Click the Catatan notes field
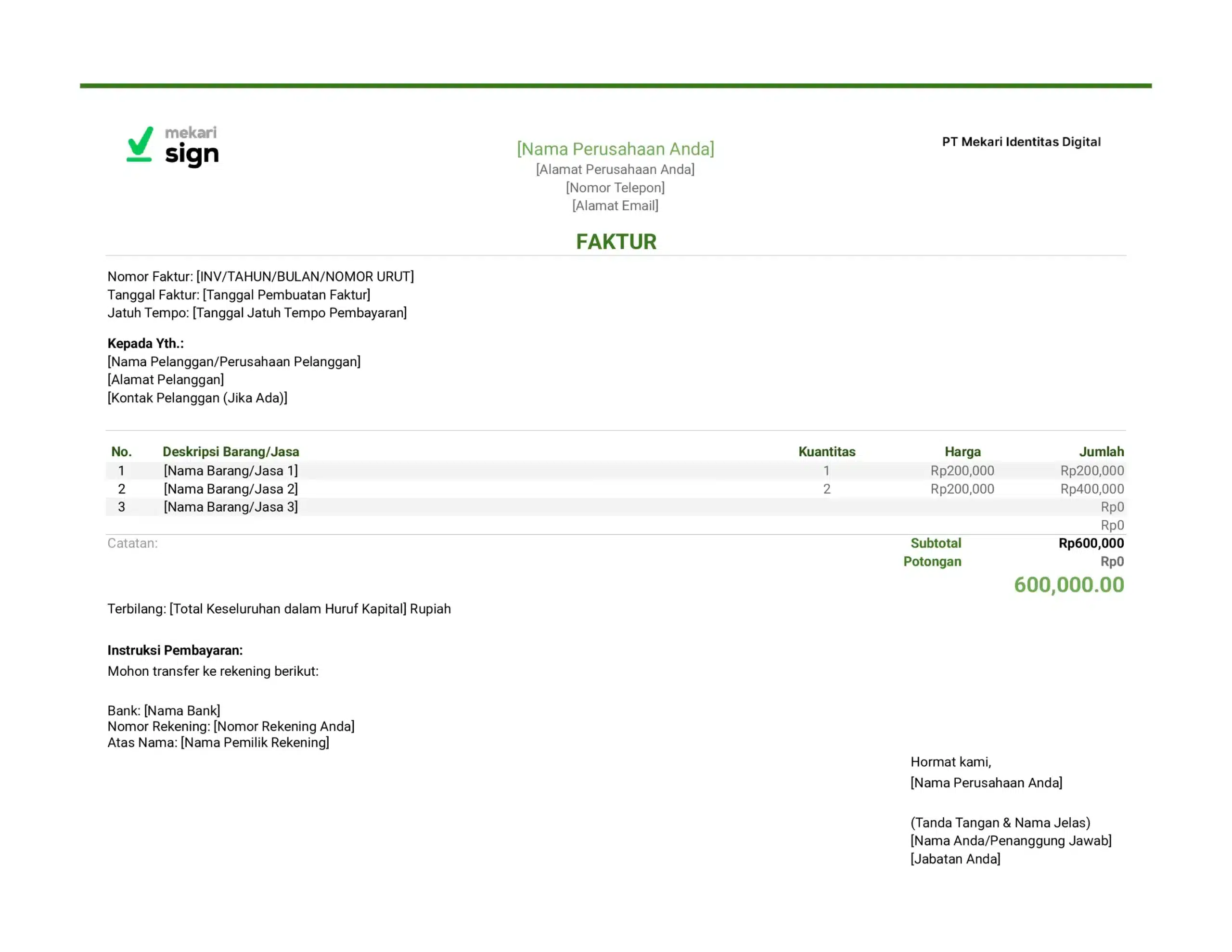 click(x=132, y=543)
